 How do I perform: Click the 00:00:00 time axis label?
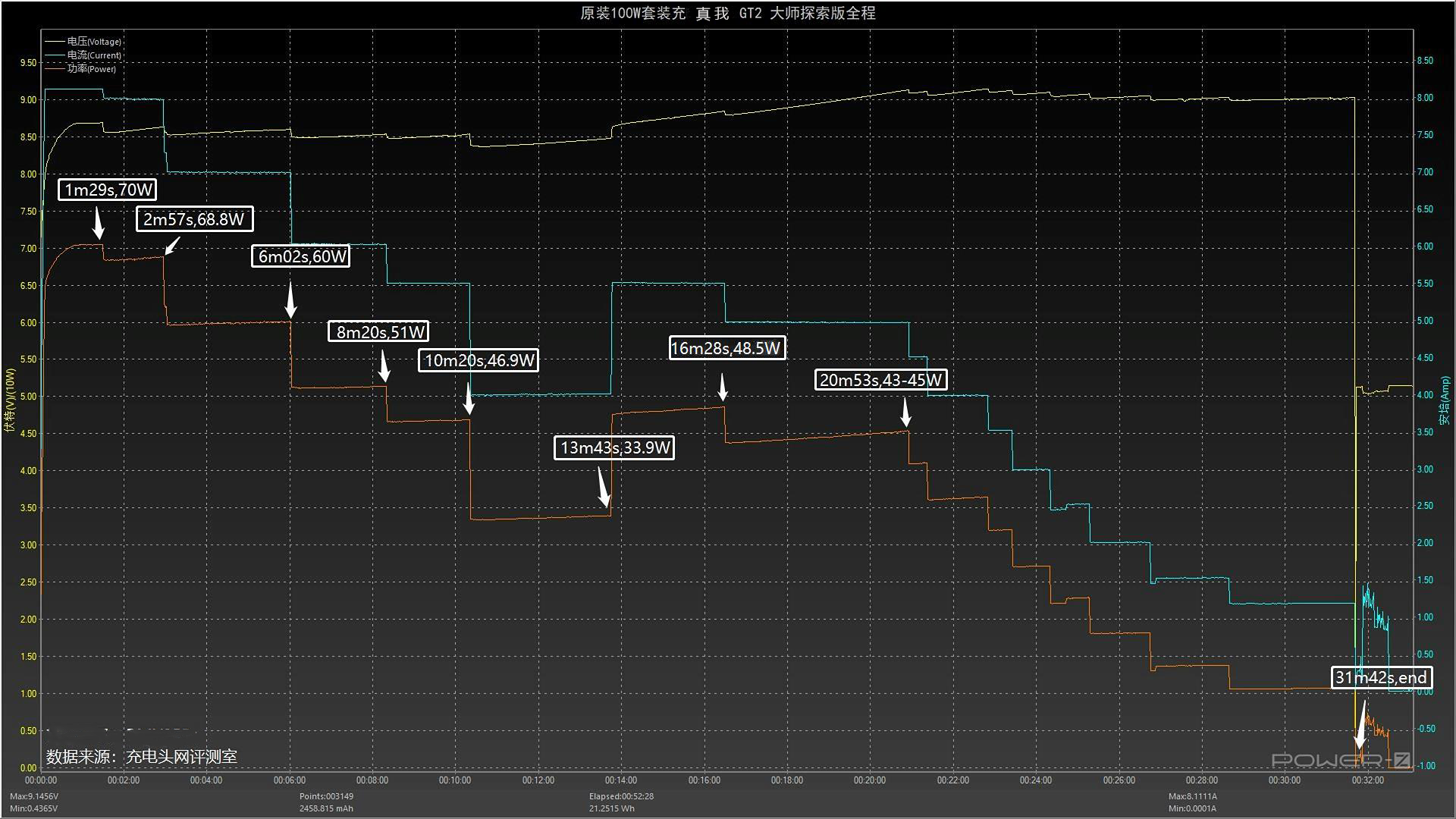click(x=41, y=780)
